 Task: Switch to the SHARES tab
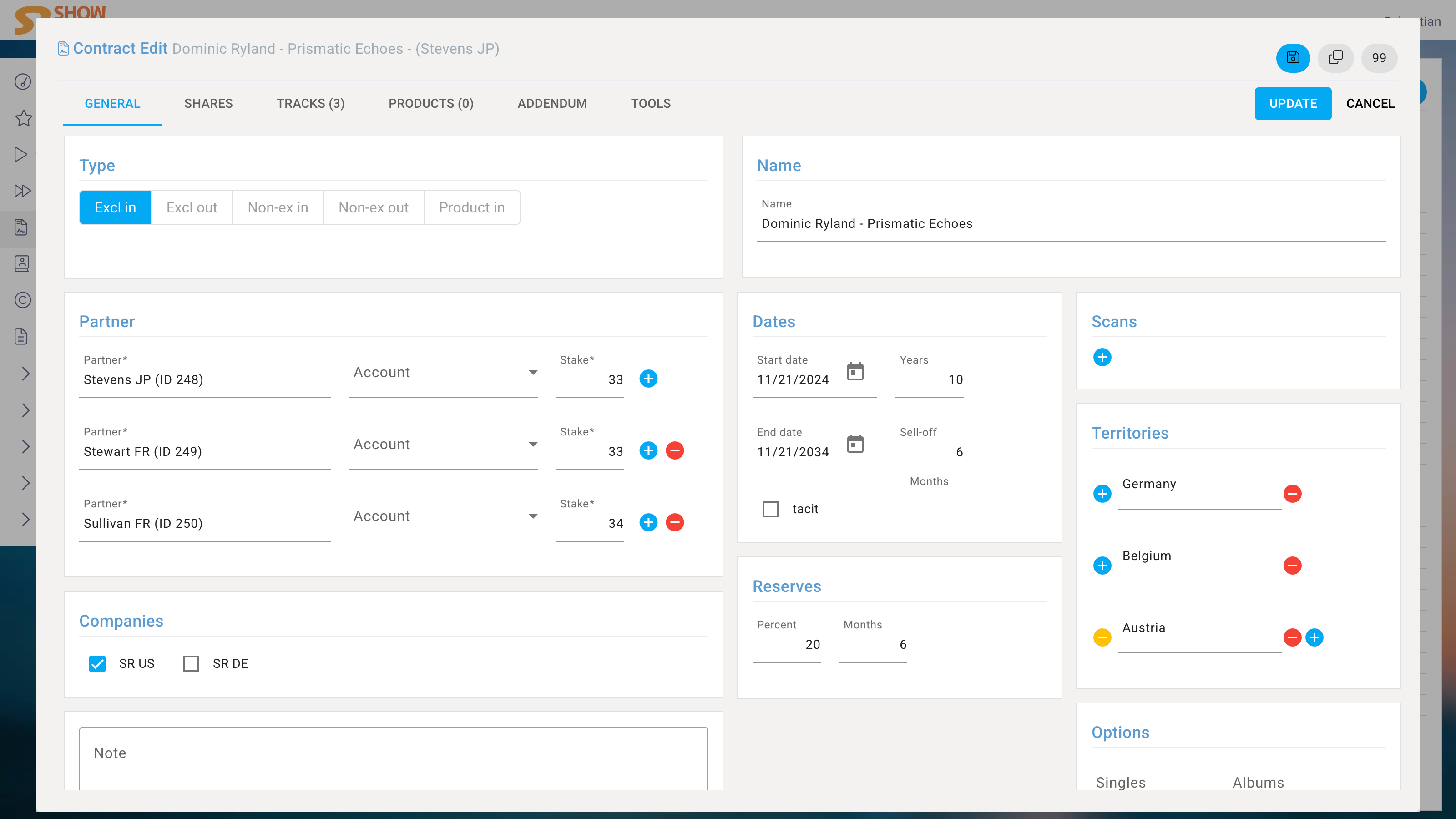(x=208, y=103)
